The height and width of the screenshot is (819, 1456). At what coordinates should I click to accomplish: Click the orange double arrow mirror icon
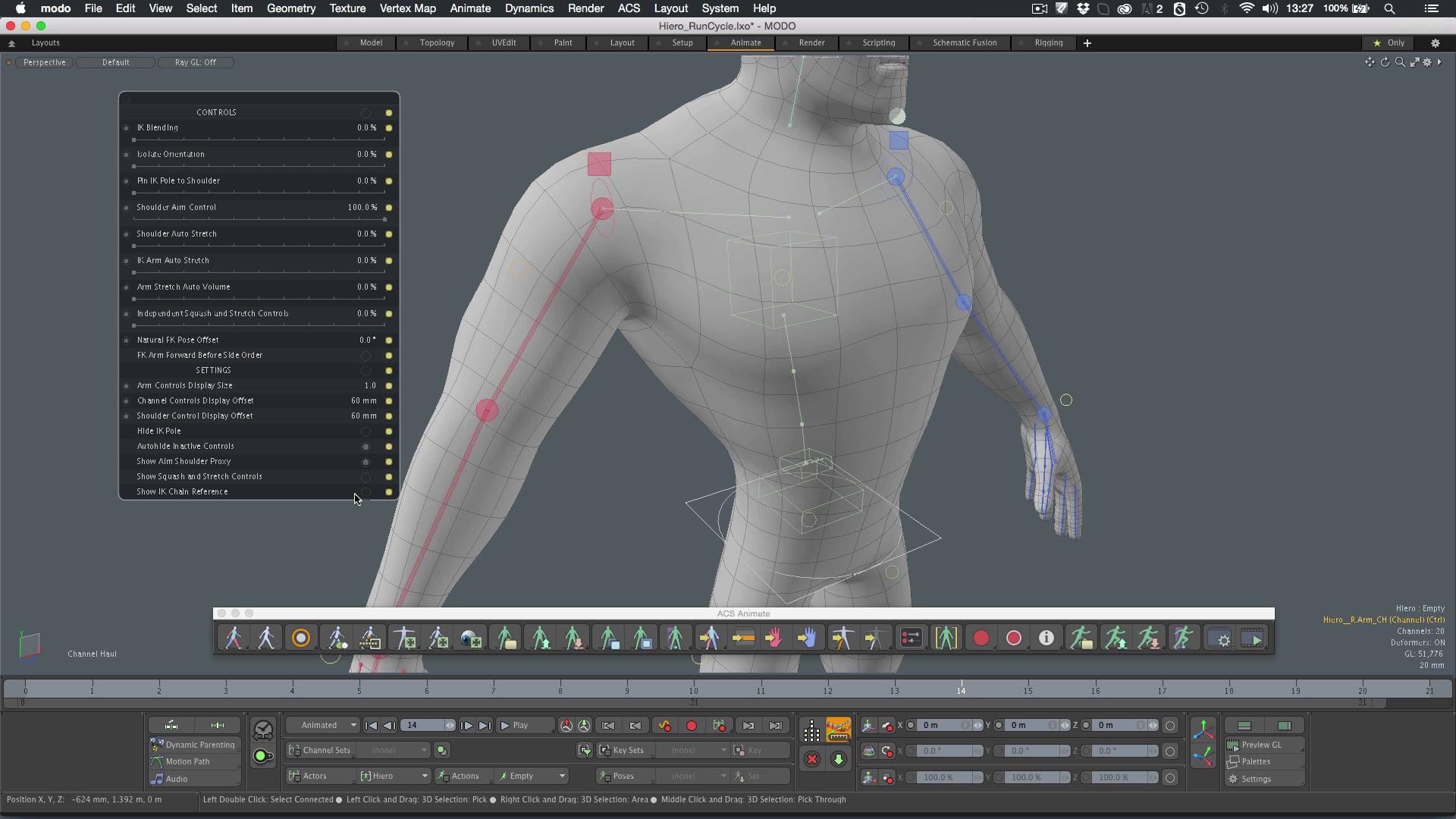coord(742,639)
